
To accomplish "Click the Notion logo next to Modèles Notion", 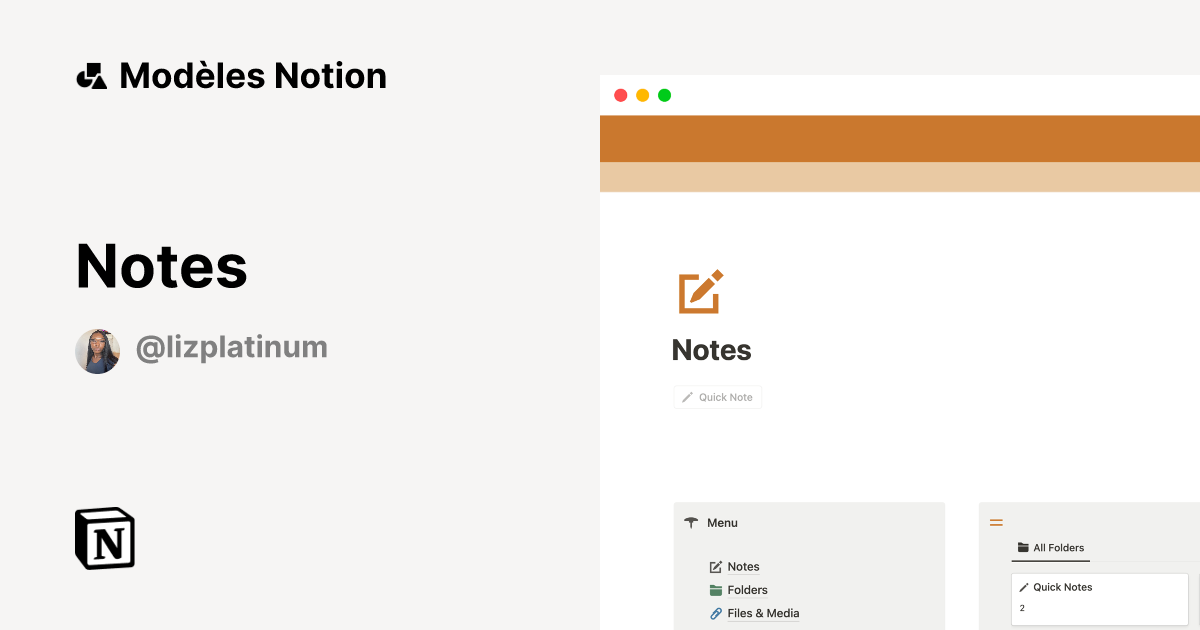I will [x=91, y=75].
